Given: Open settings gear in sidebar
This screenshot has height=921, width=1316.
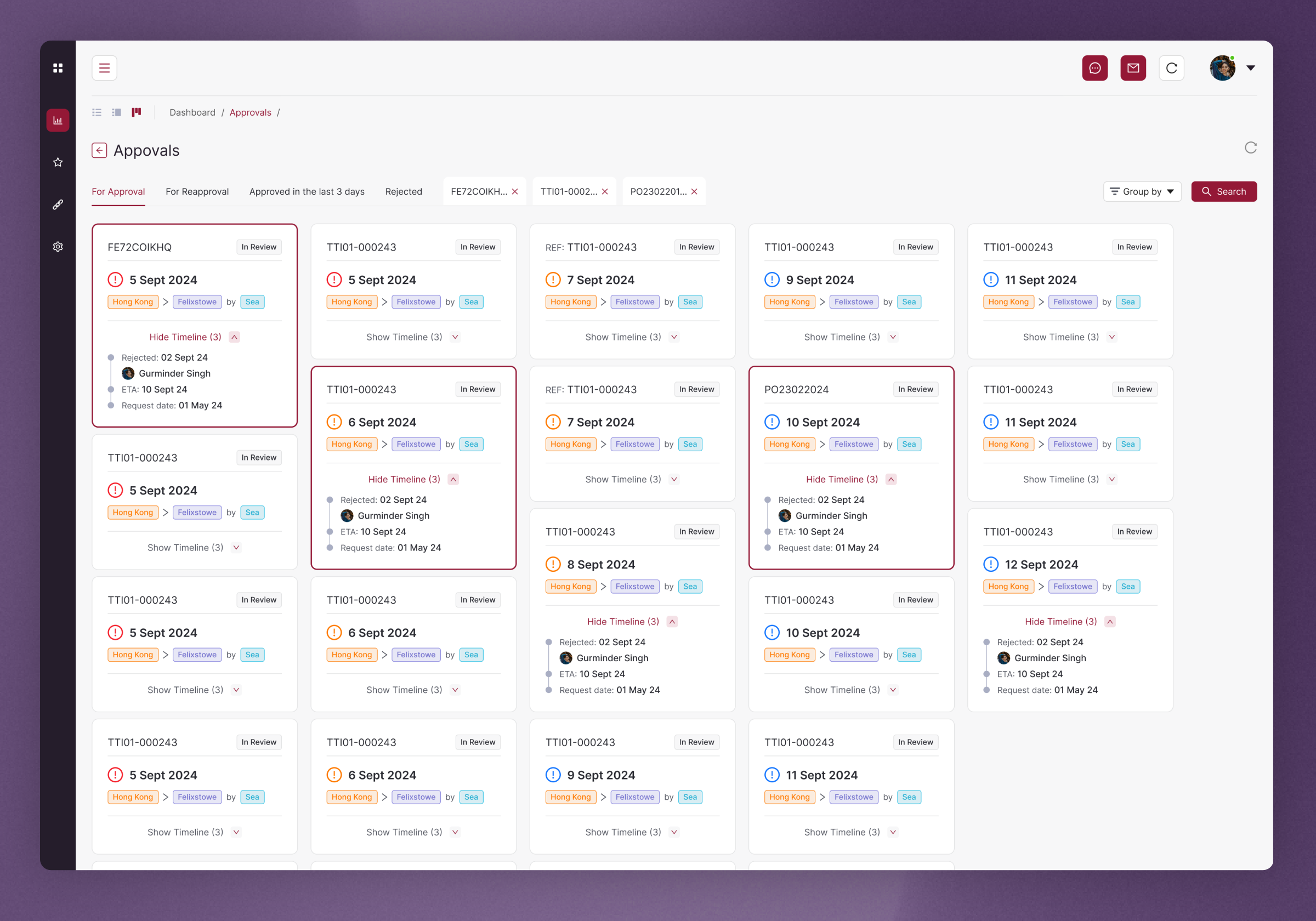Looking at the screenshot, I should tap(58, 247).
